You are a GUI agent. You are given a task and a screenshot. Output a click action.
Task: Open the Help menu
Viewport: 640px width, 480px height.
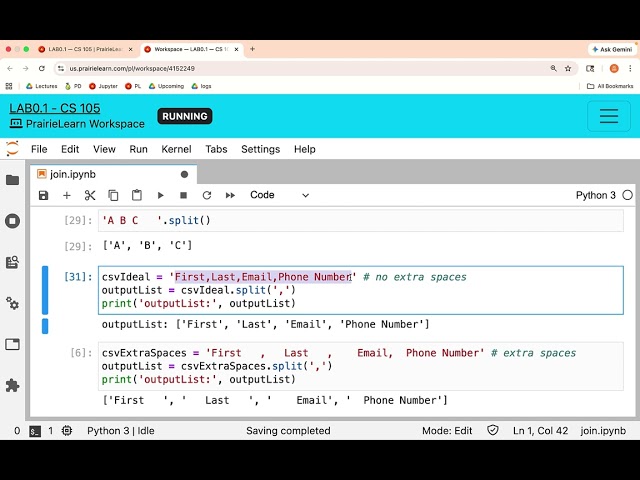tap(304, 149)
